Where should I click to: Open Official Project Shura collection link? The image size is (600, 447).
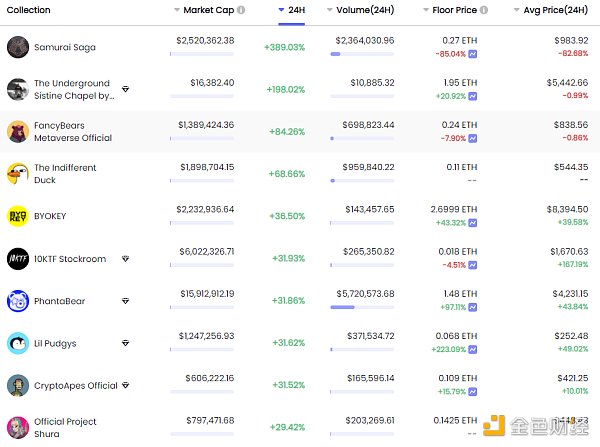pyautogui.click(x=67, y=427)
